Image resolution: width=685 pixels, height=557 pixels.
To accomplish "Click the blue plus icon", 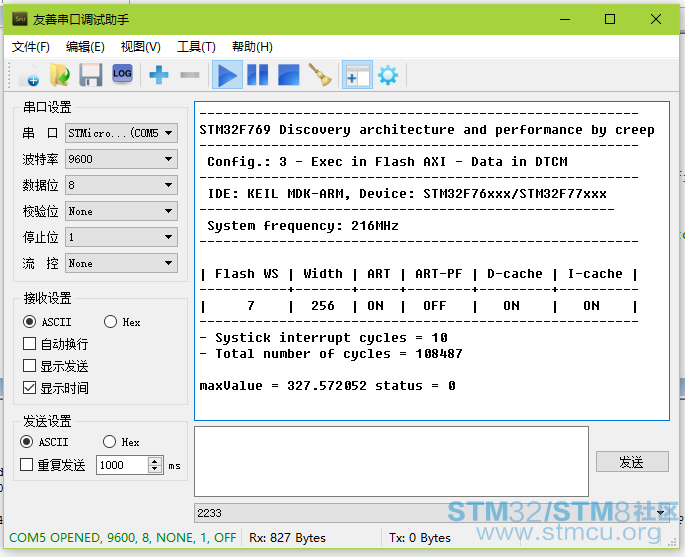I will [159, 75].
